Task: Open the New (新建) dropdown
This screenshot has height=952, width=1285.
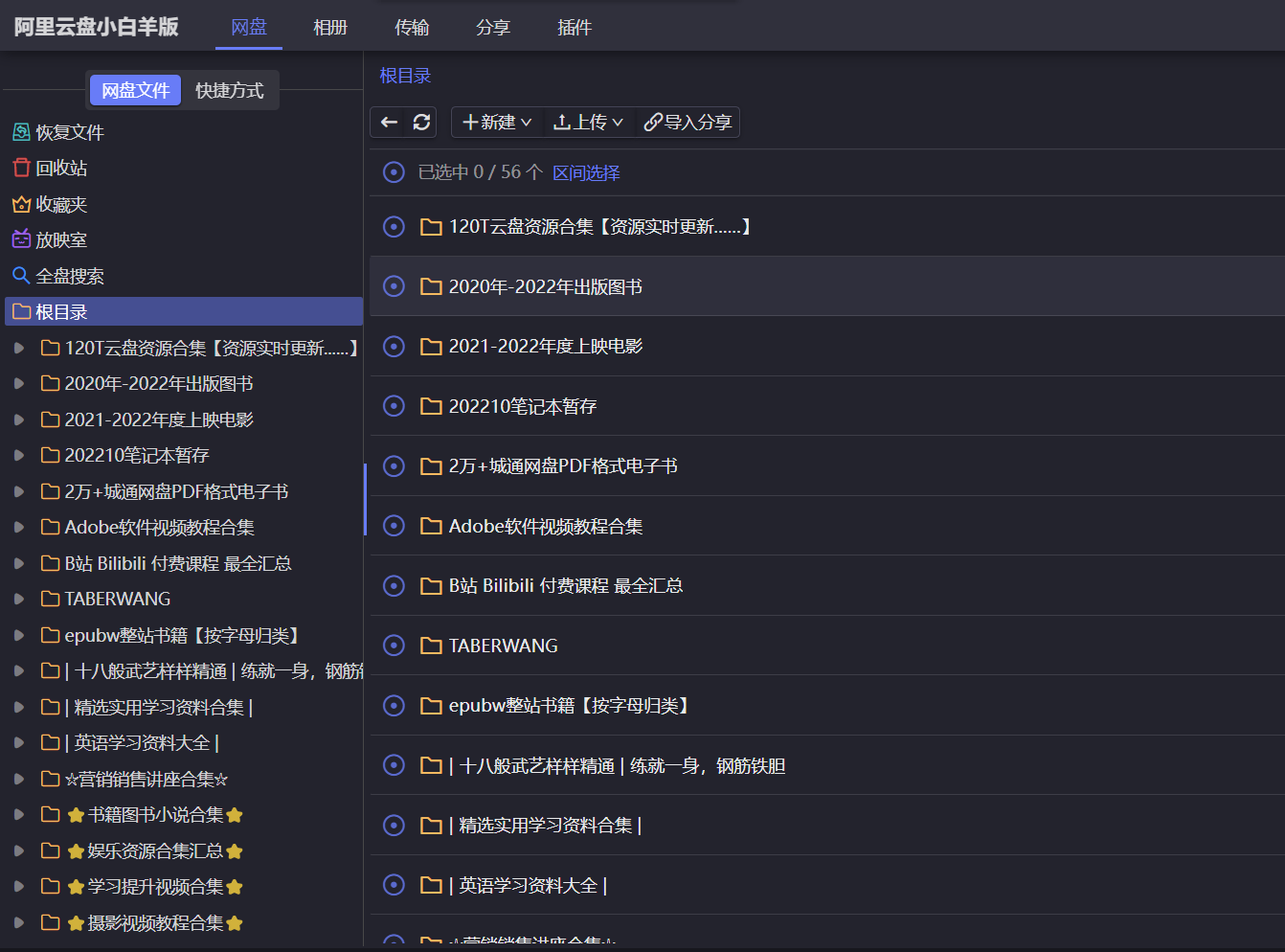Action: [x=496, y=123]
